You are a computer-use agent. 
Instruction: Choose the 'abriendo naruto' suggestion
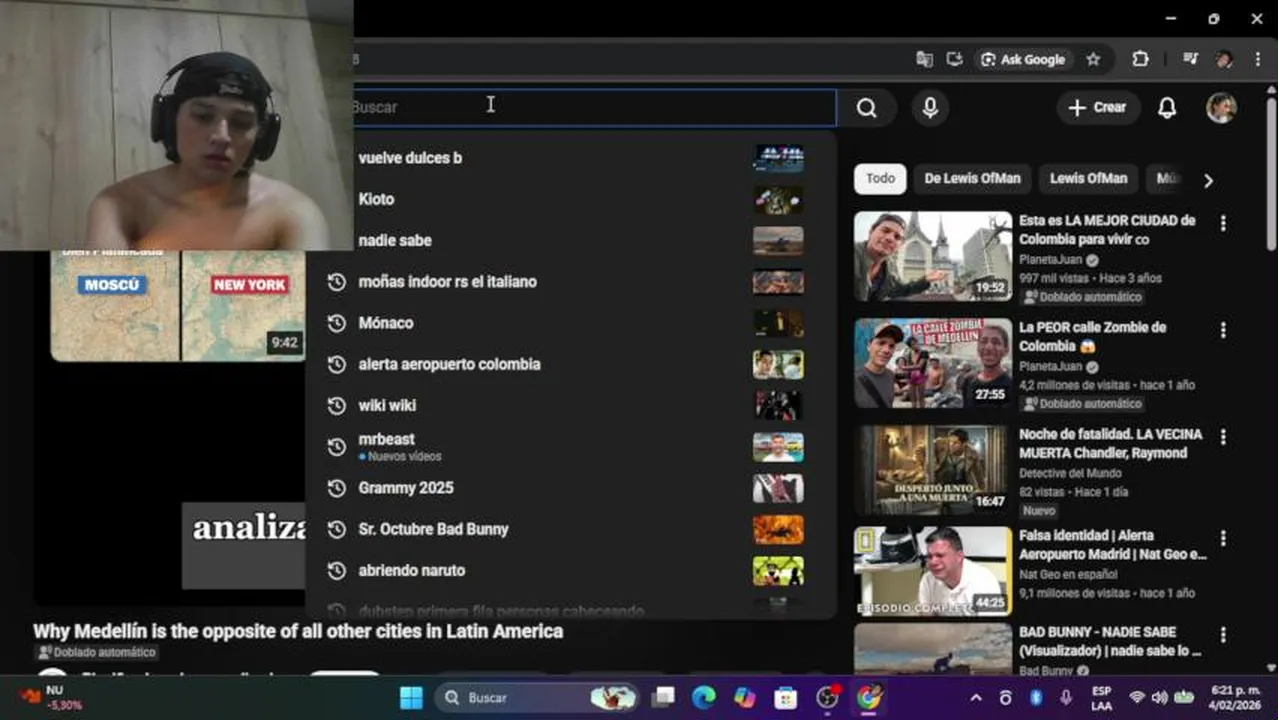point(570,570)
